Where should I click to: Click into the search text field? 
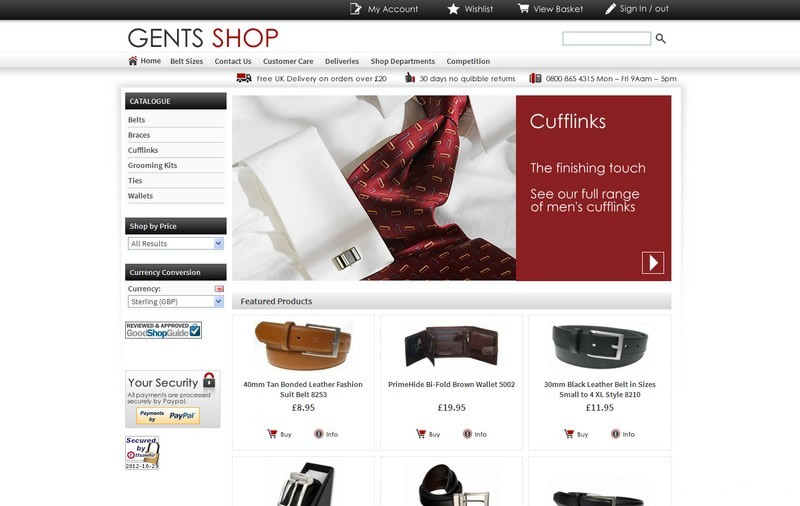[606, 38]
